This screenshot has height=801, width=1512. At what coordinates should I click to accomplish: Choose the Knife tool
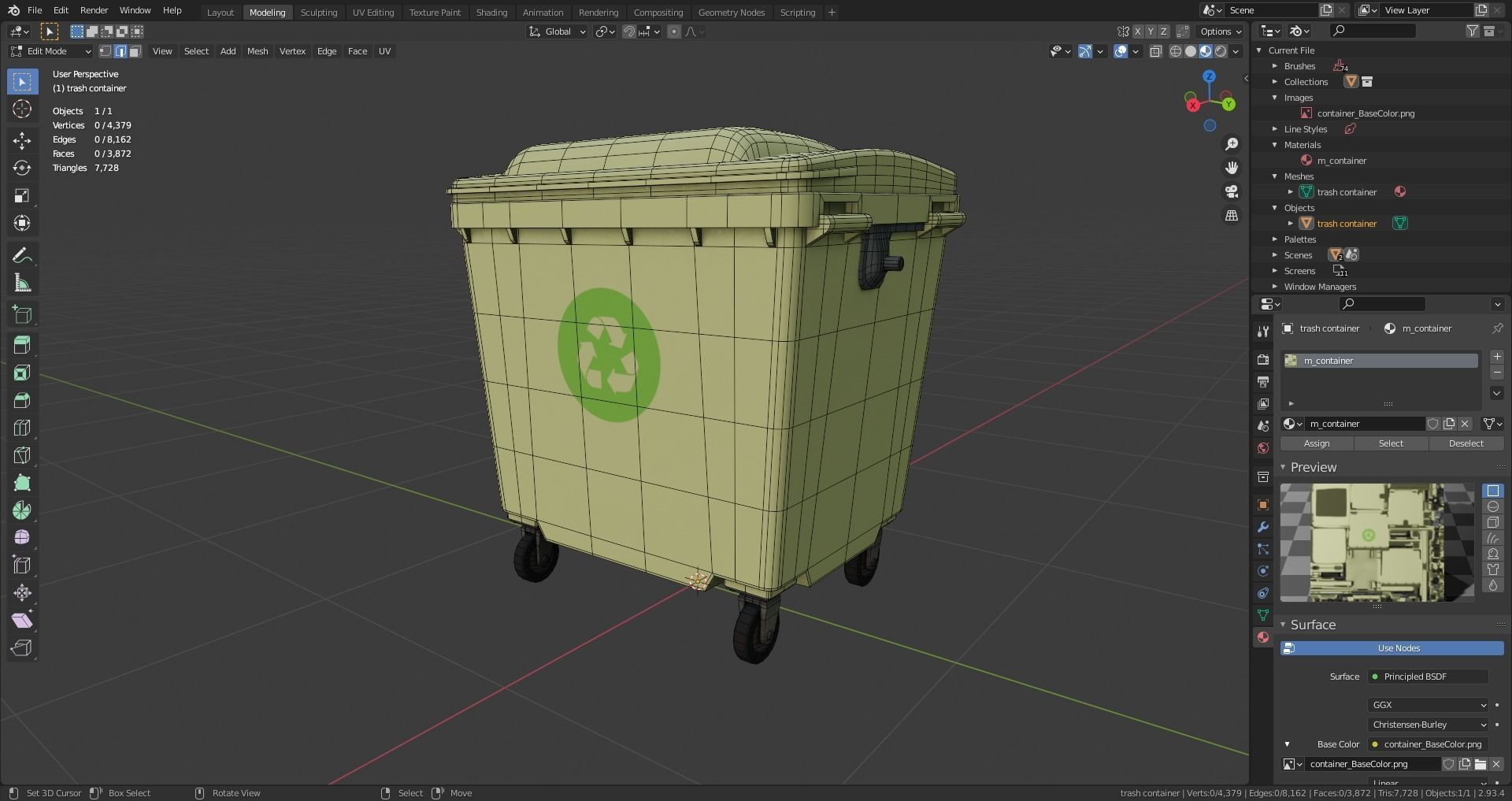[22, 455]
